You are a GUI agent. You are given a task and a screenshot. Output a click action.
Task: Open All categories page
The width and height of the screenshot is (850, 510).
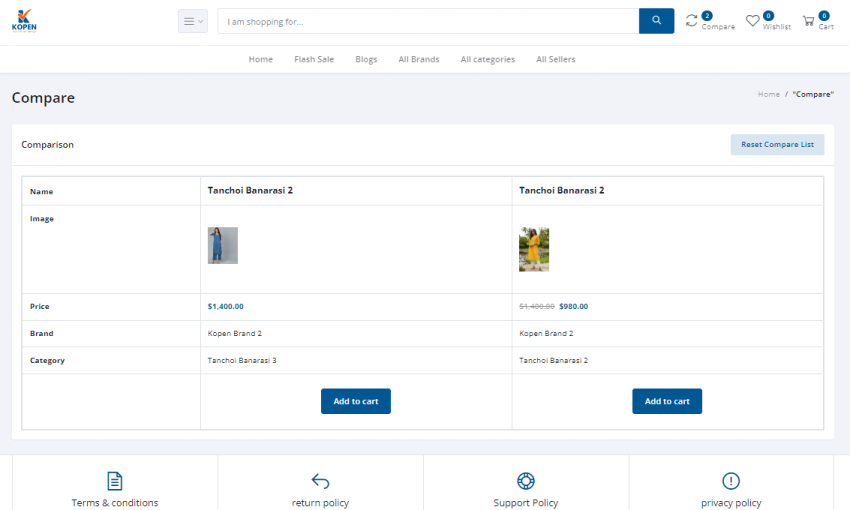(488, 59)
